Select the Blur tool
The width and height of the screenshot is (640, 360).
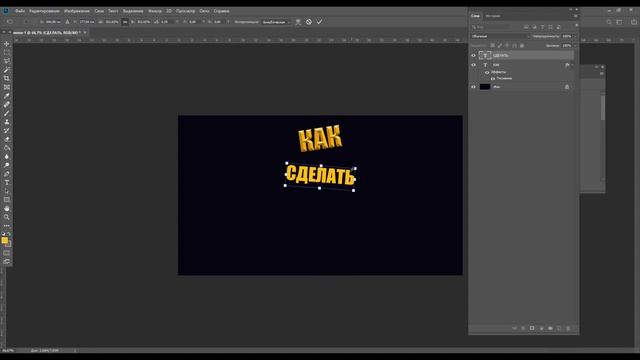pyautogui.click(x=7, y=157)
